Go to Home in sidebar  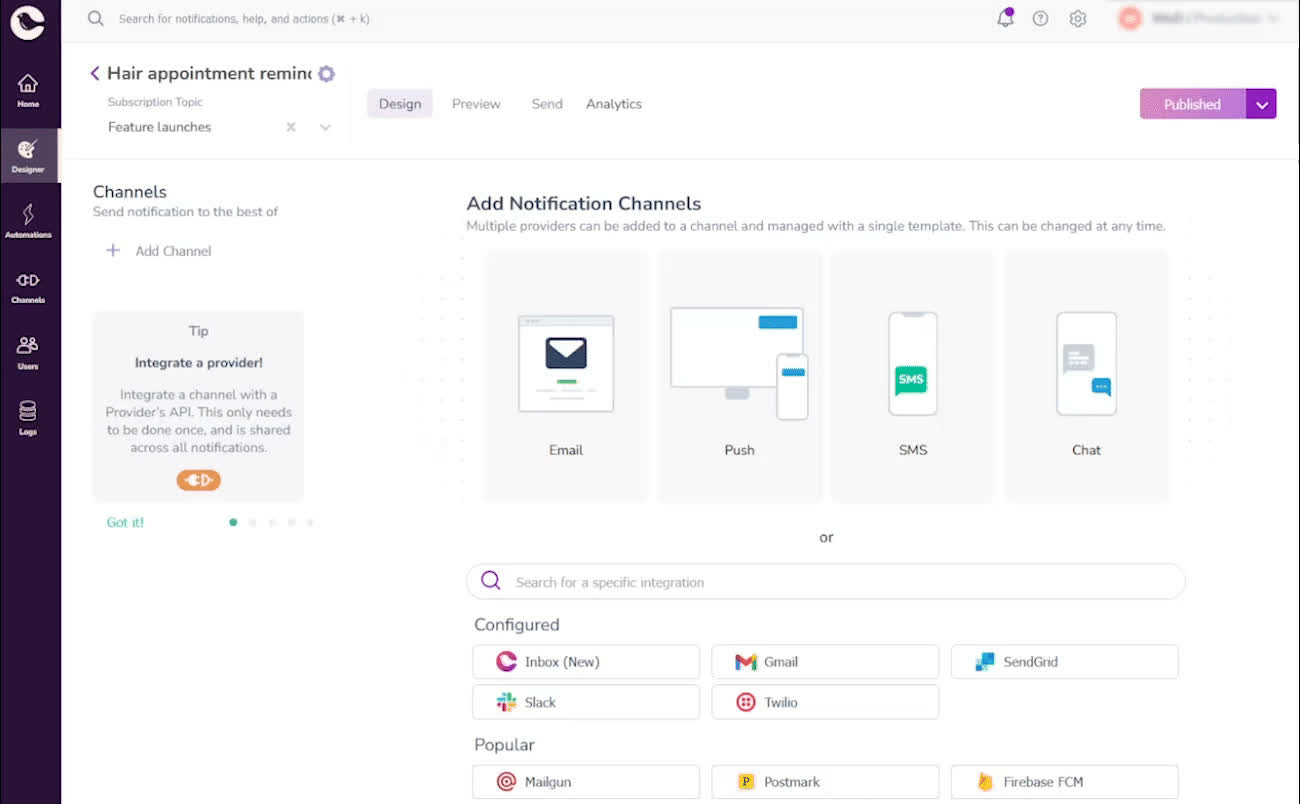pos(28,90)
